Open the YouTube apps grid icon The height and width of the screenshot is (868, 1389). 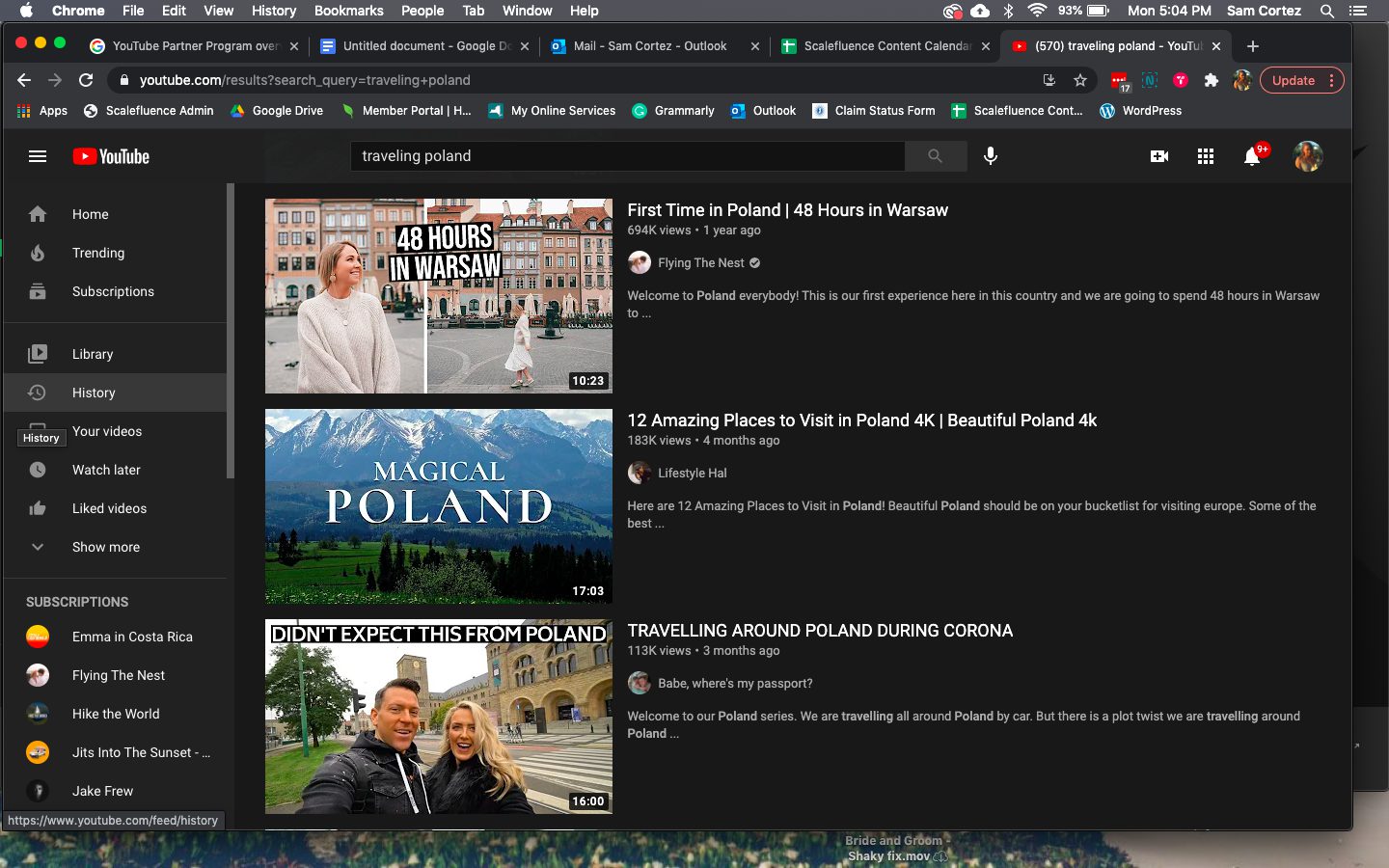(1206, 156)
